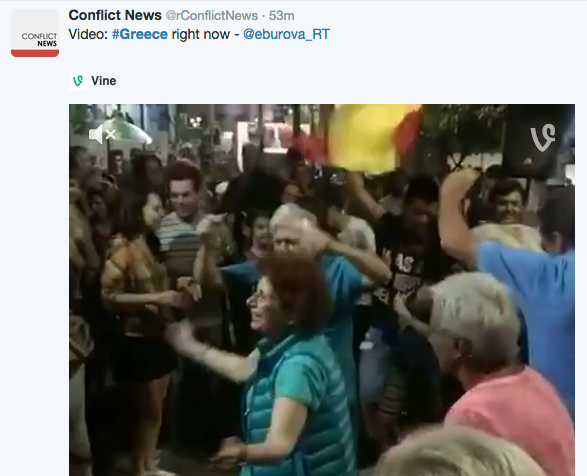The height and width of the screenshot is (476, 587).
Task: Open the #Greece hashtag
Action: click(140, 34)
